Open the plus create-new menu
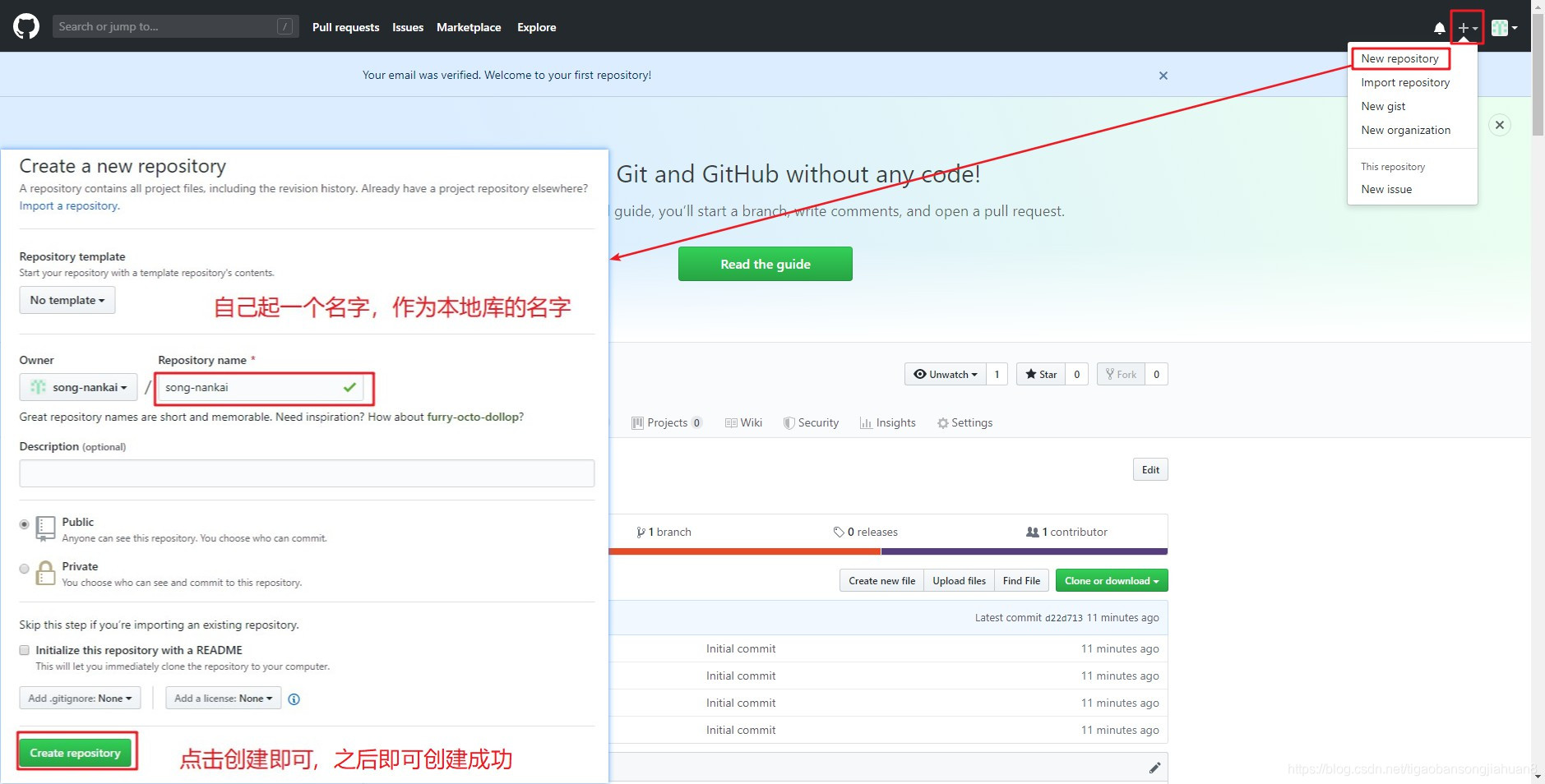Screen dimensions: 1545x784 [x=1467, y=28]
